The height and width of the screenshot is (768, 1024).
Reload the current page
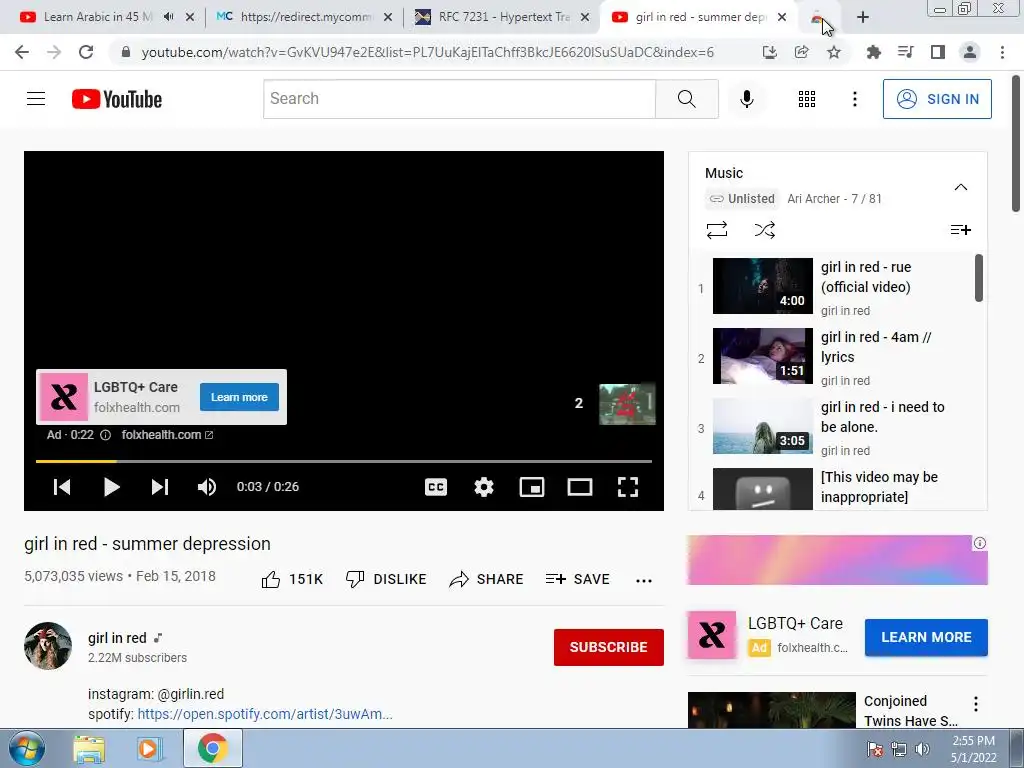pos(86,52)
